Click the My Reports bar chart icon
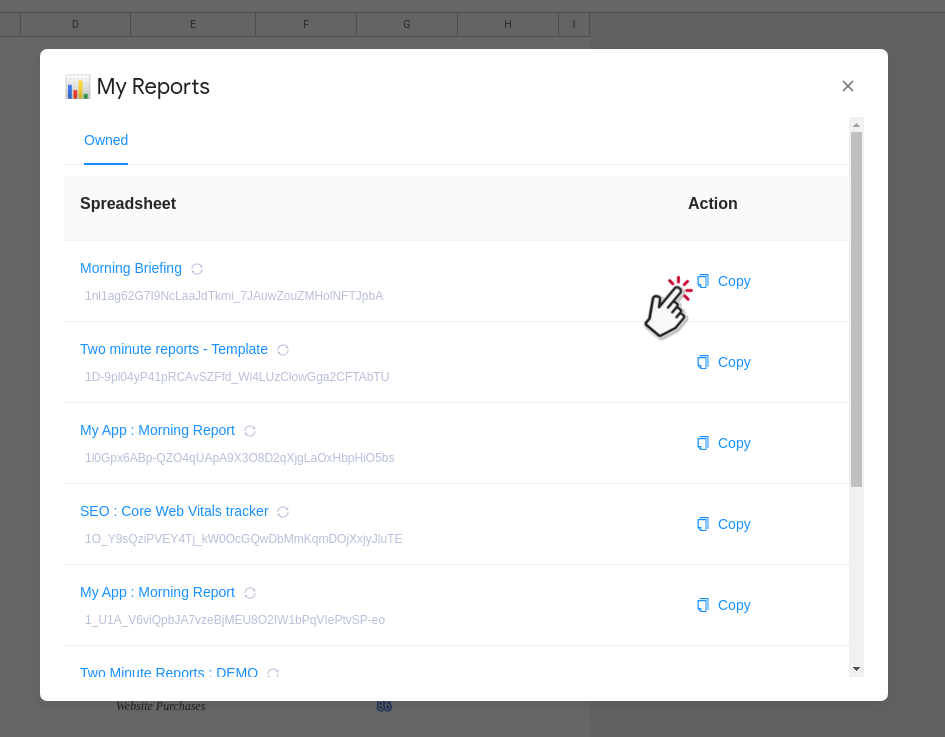Image resolution: width=945 pixels, height=737 pixels. [78, 87]
